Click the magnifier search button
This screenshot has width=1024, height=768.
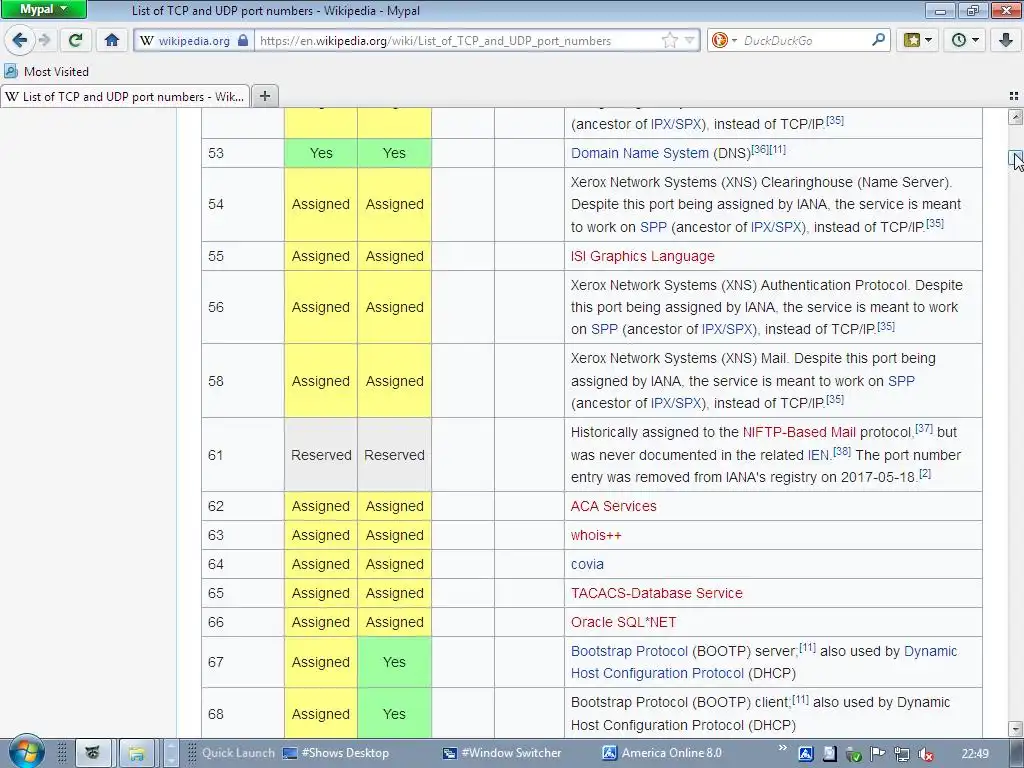(x=879, y=40)
